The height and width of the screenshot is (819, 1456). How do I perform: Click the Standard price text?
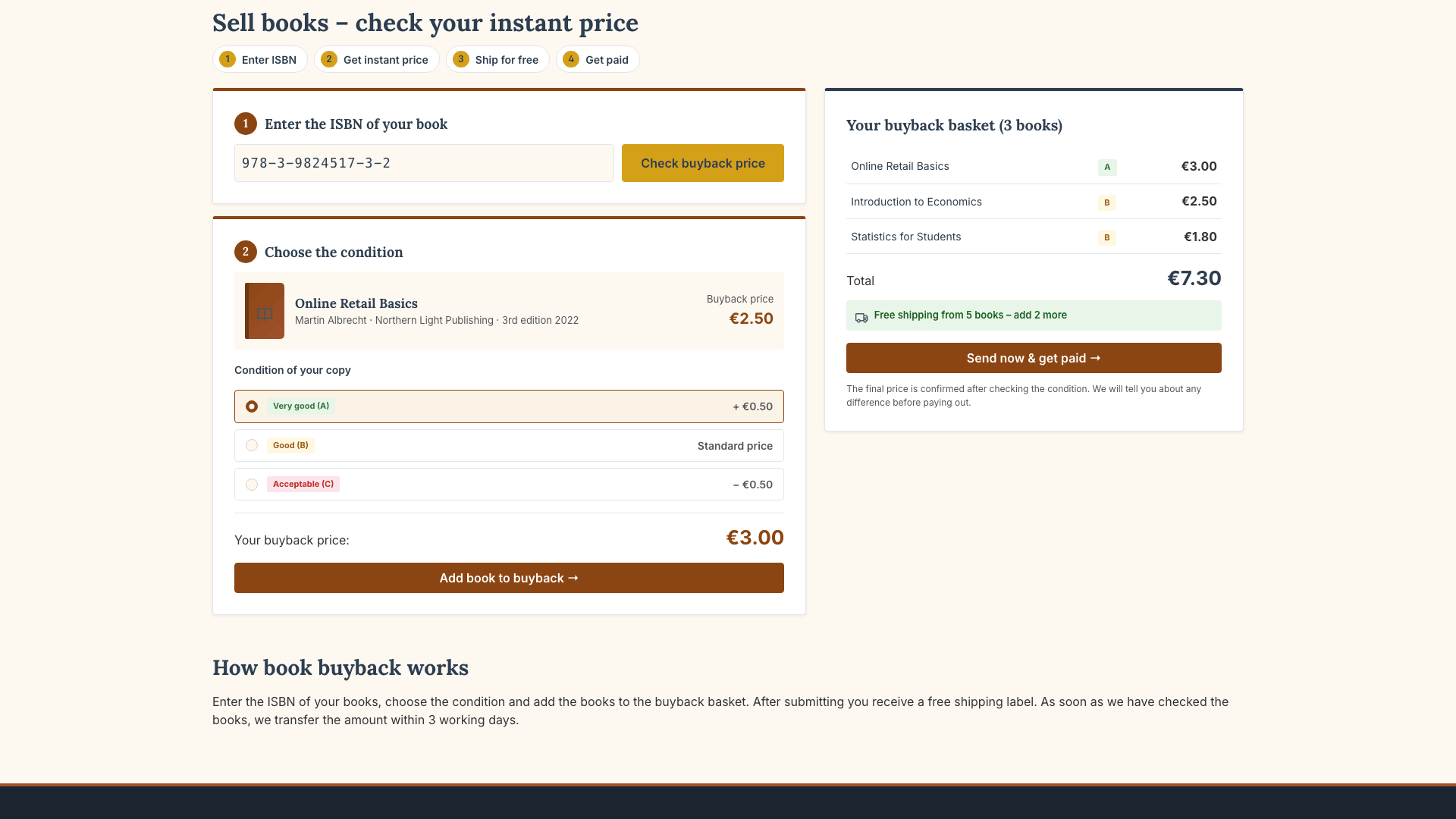point(735,446)
